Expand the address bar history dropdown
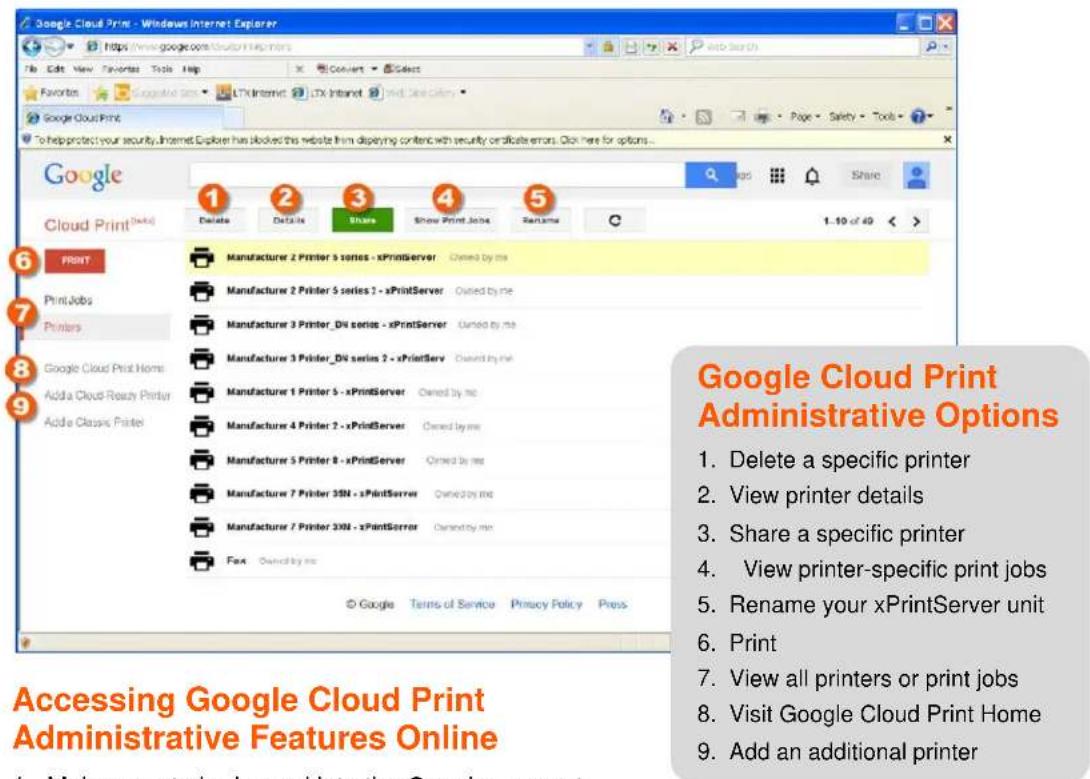The width and height of the screenshot is (1090, 779). pos(590,47)
